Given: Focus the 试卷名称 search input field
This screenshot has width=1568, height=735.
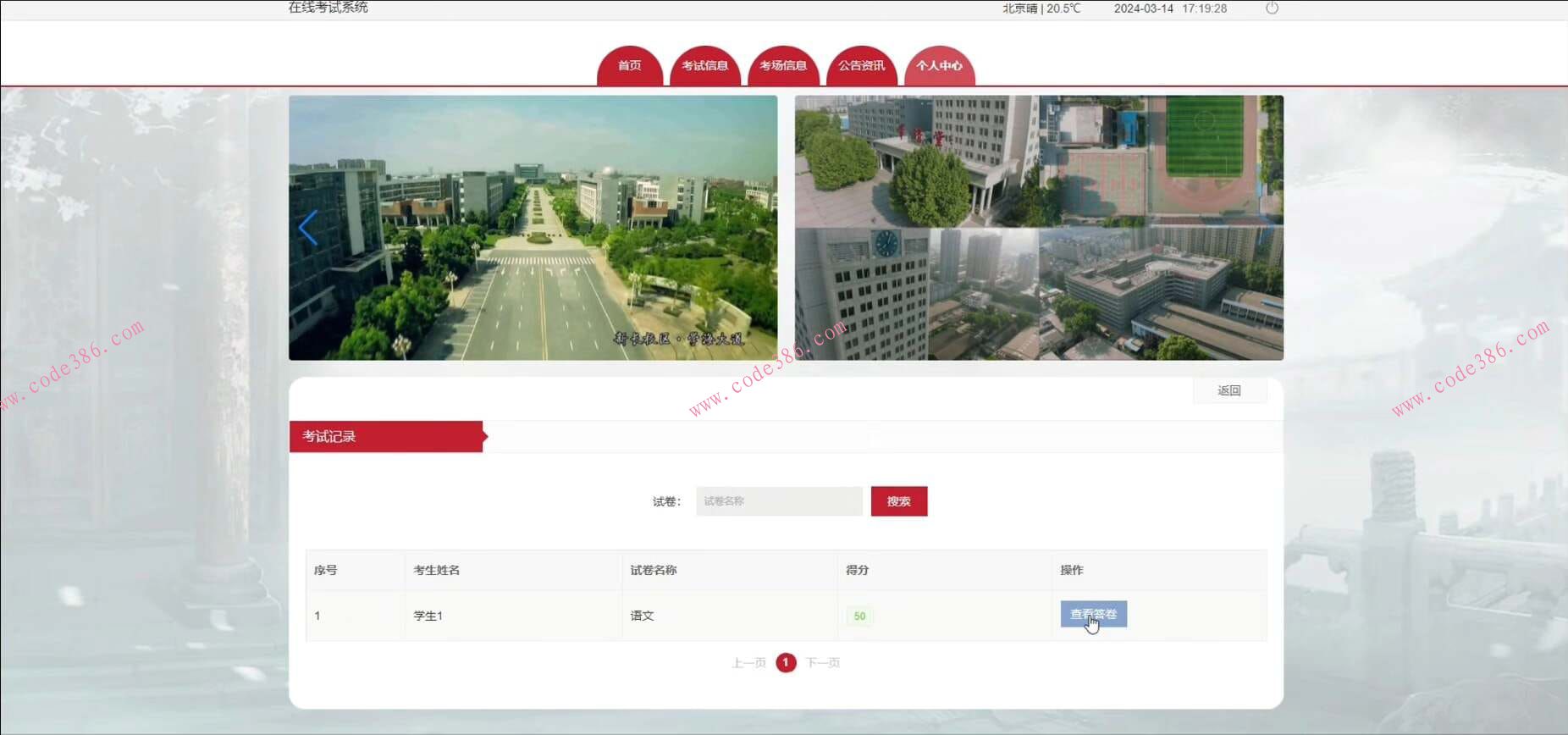Looking at the screenshot, I should [x=778, y=501].
